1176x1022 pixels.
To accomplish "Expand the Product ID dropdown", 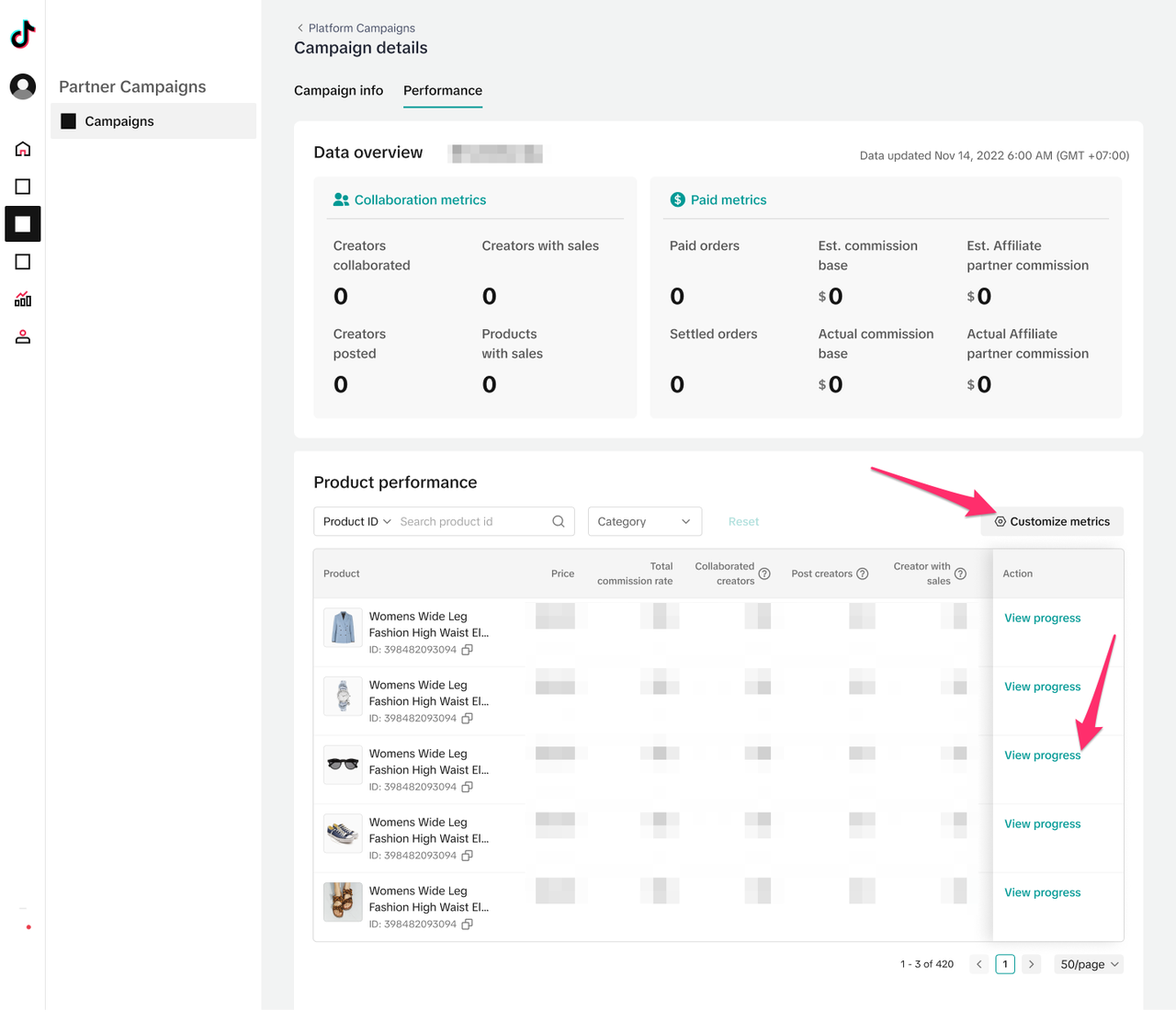I will [x=356, y=521].
